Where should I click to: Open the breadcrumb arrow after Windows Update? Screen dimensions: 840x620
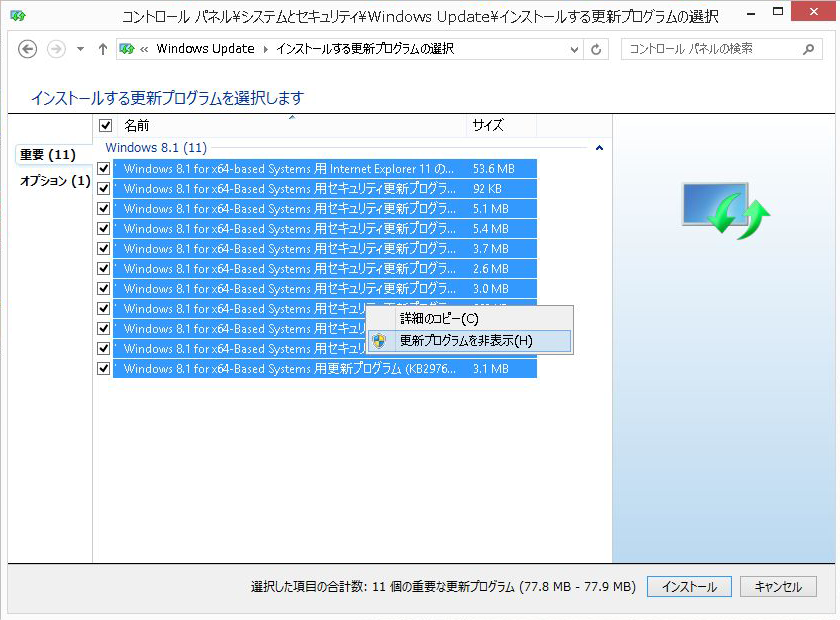265,49
